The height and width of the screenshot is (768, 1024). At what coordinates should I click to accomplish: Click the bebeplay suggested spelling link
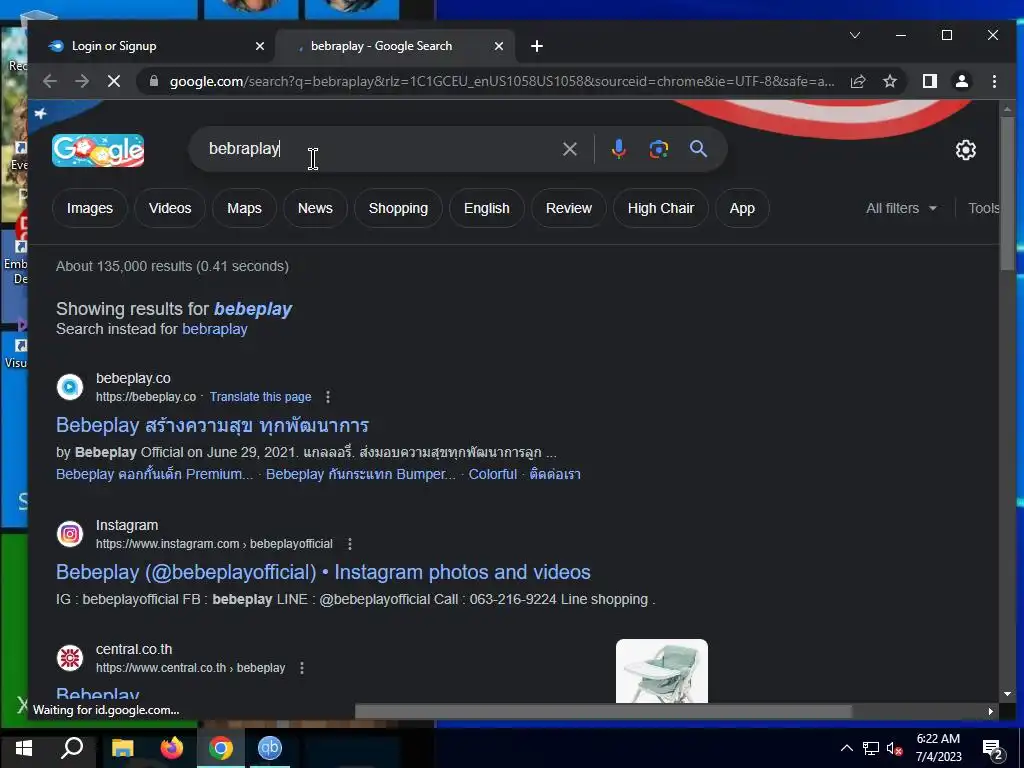click(253, 309)
